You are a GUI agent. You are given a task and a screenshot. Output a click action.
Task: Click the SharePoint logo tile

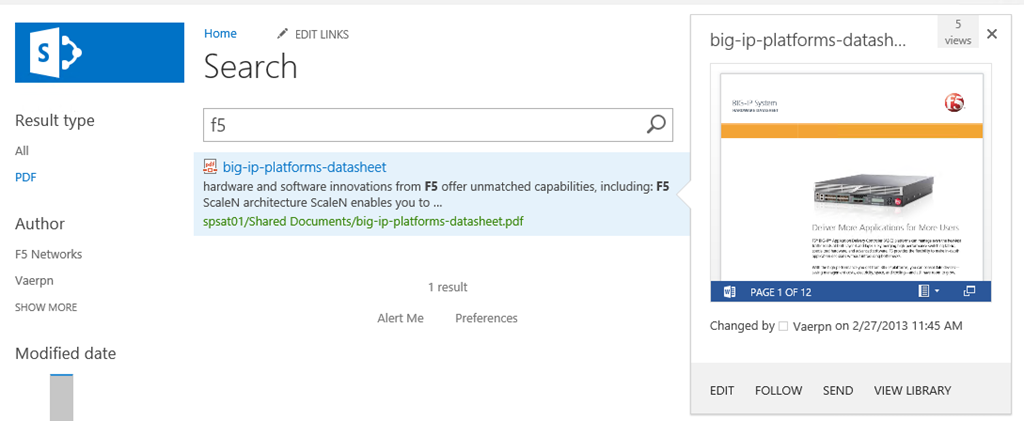99,53
